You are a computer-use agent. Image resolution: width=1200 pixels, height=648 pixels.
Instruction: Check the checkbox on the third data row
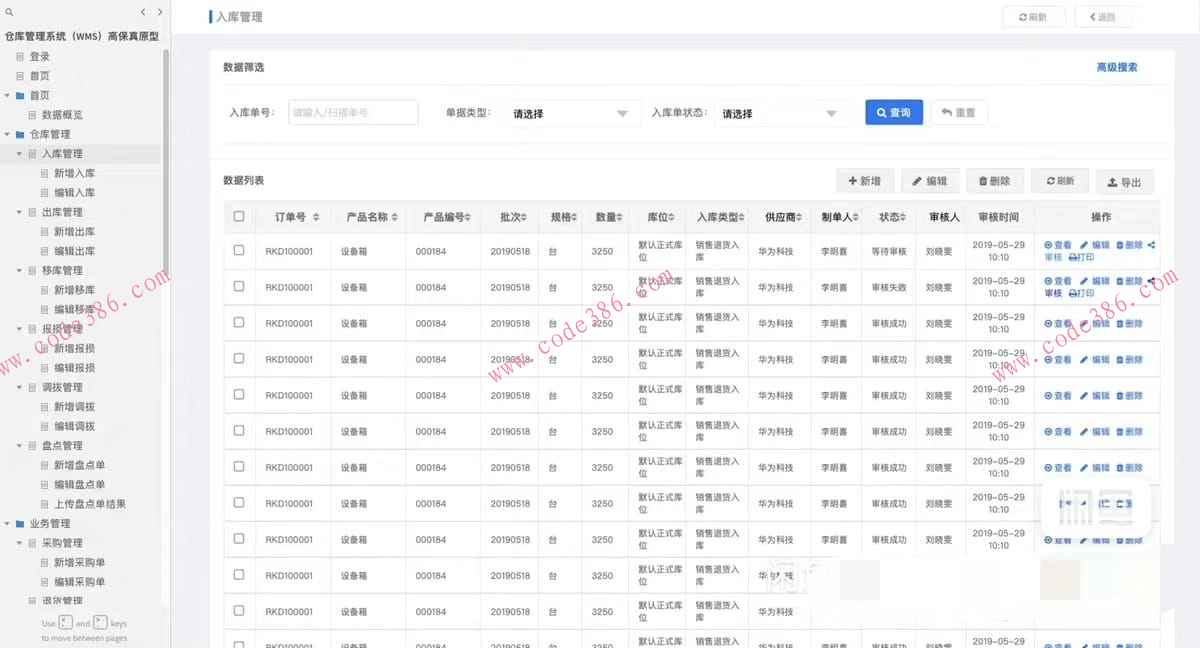(x=239, y=323)
